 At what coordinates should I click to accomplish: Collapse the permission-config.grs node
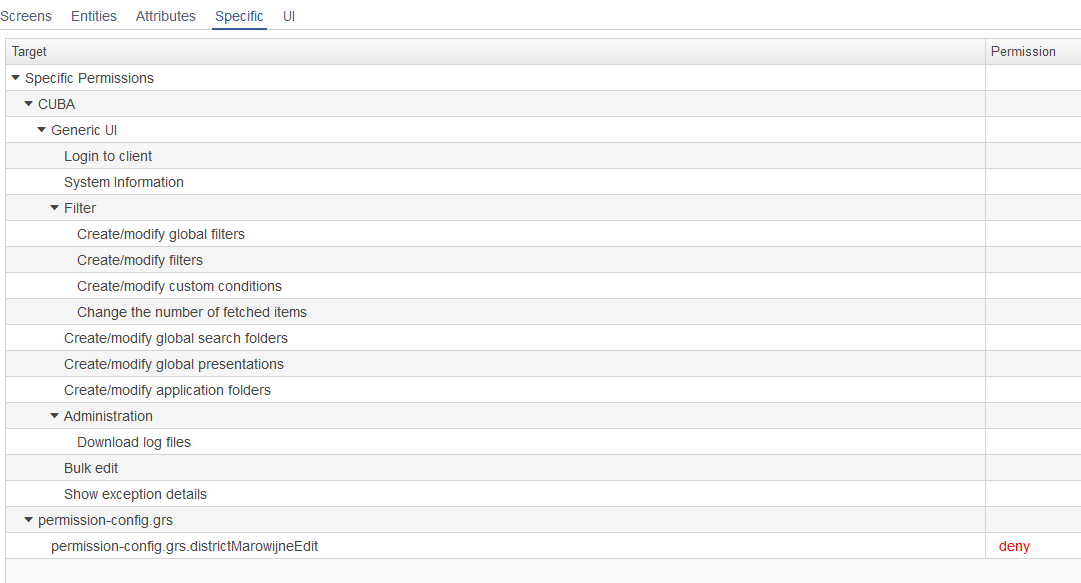click(x=28, y=520)
